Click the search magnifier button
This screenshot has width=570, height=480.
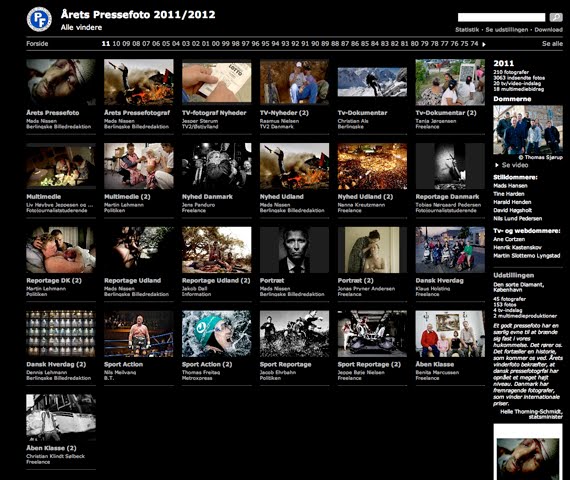click(x=556, y=17)
